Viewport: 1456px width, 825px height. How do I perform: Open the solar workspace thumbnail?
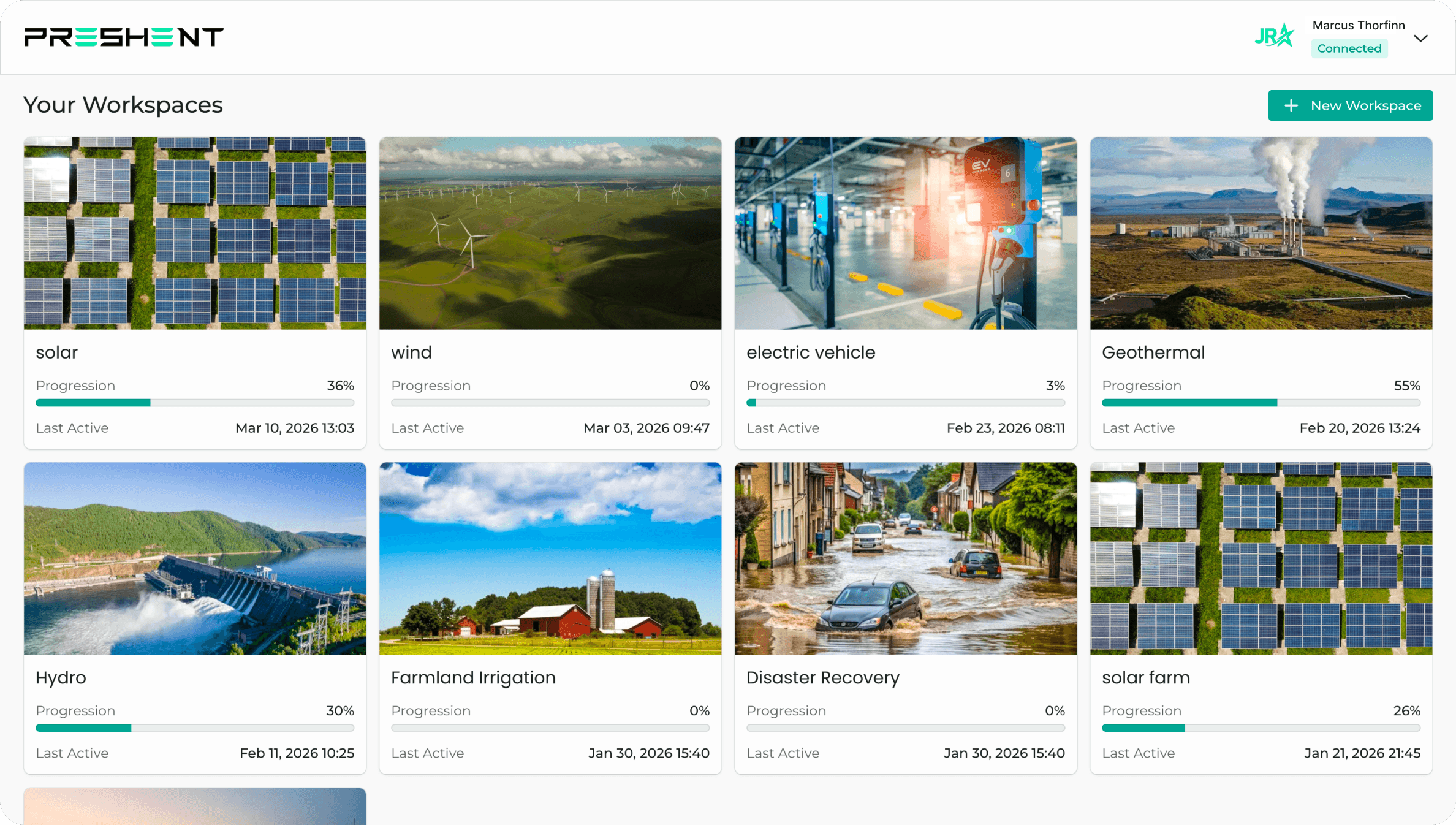point(195,233)
